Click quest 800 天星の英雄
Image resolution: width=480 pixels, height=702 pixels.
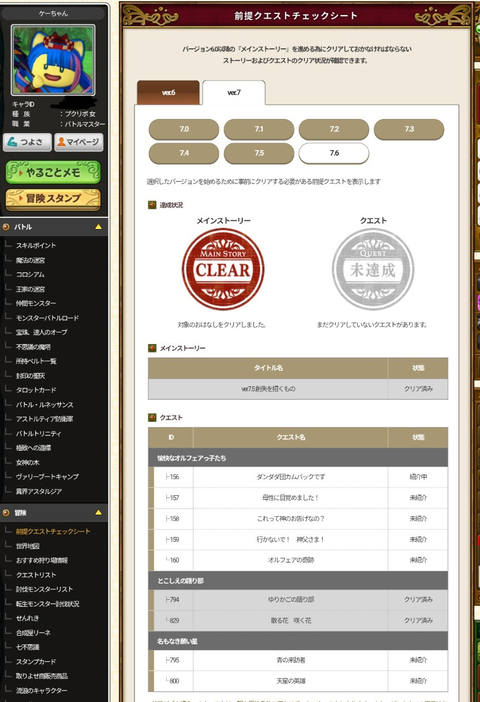291,681
